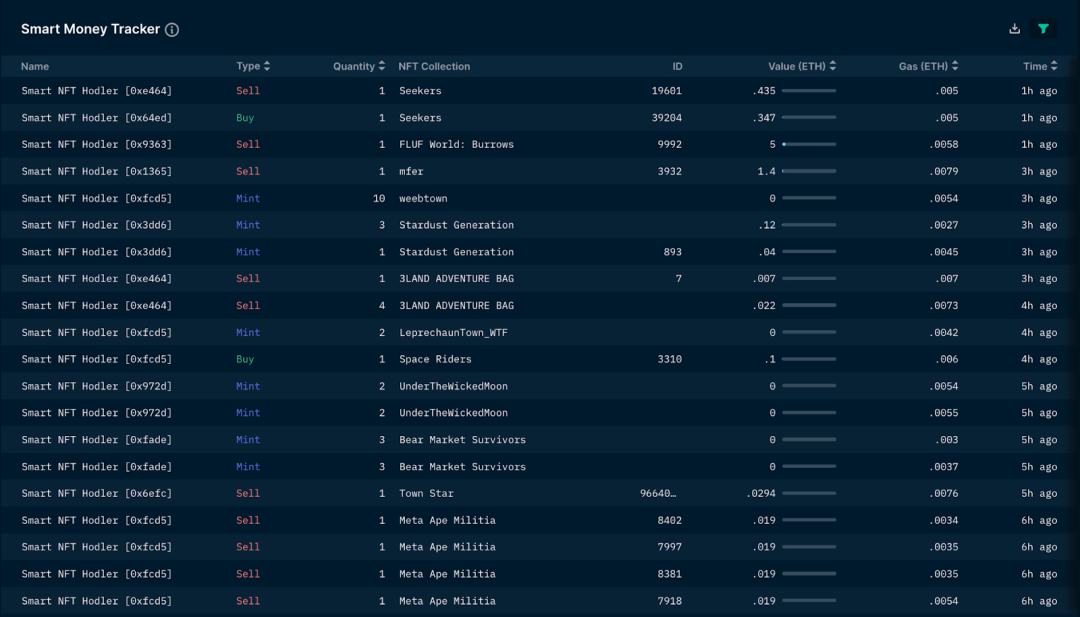Open Smart NFT Hodler [0x6efc] wallet

[96, 494]
